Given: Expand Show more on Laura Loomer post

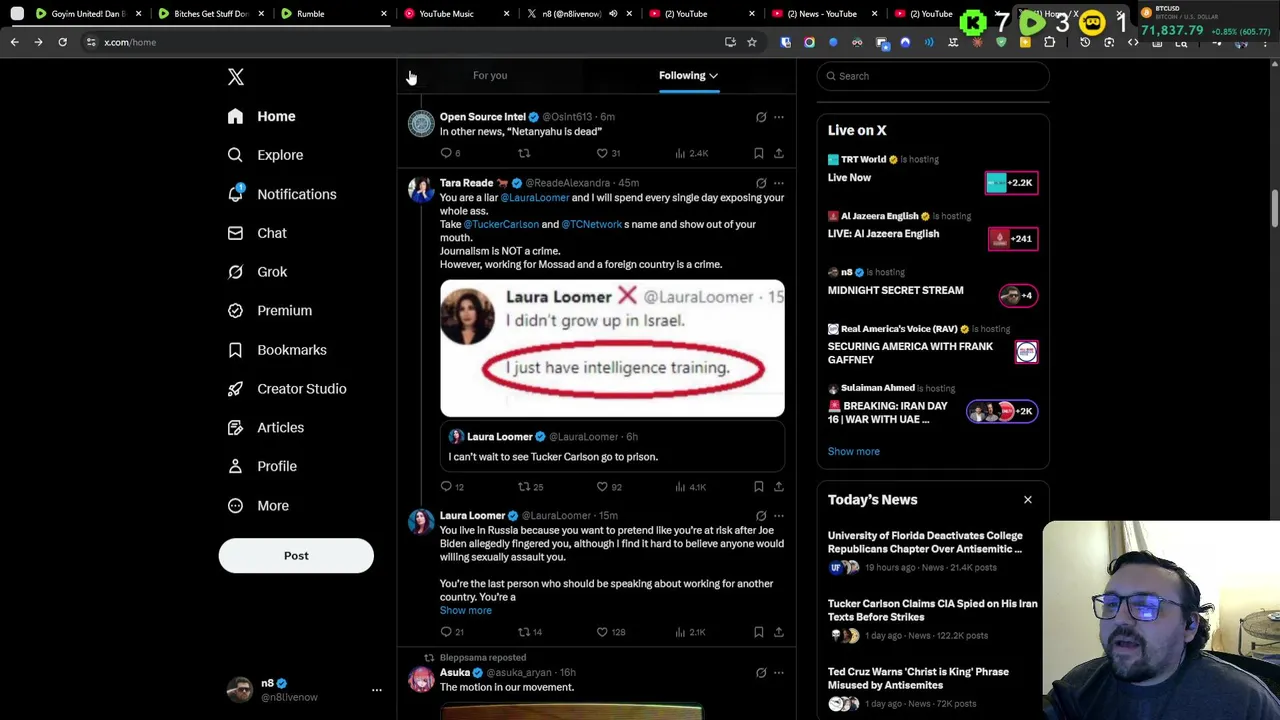Looking at the screenshot, I should pyautogui.click(x=465, y=610).
